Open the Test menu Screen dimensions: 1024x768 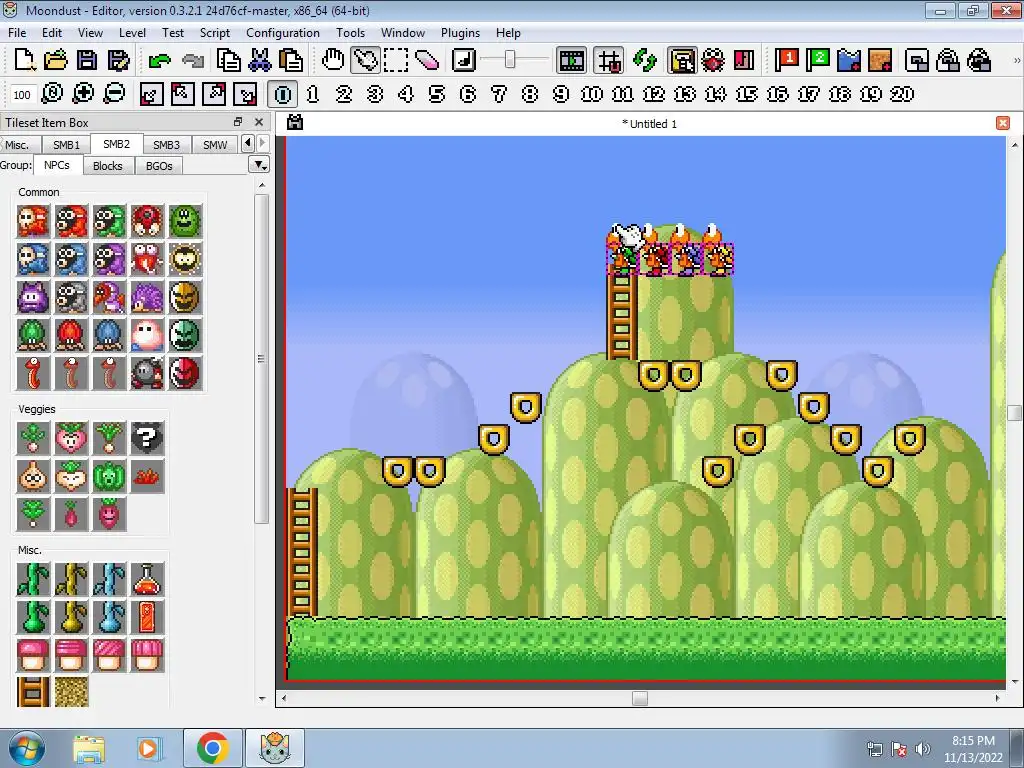coord(172,33)
